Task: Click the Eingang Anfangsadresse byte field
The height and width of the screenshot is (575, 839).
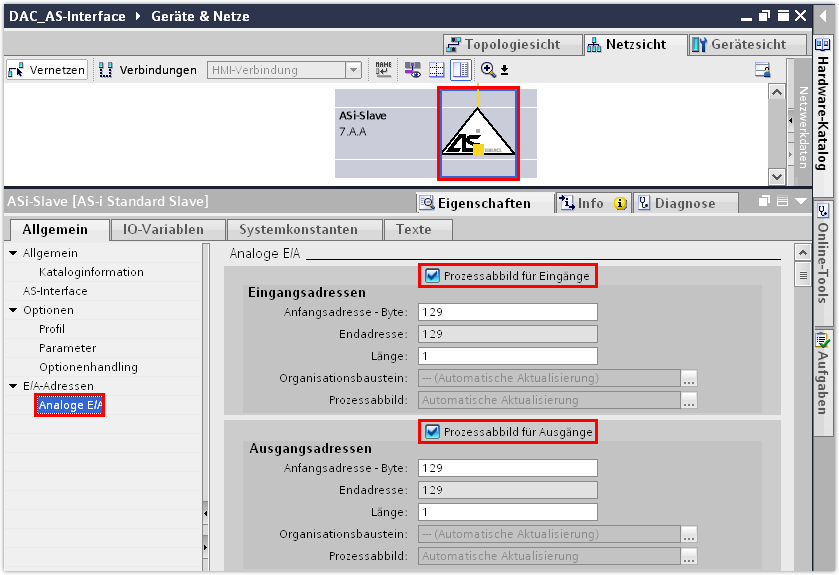Action: [x=507, y=312]
